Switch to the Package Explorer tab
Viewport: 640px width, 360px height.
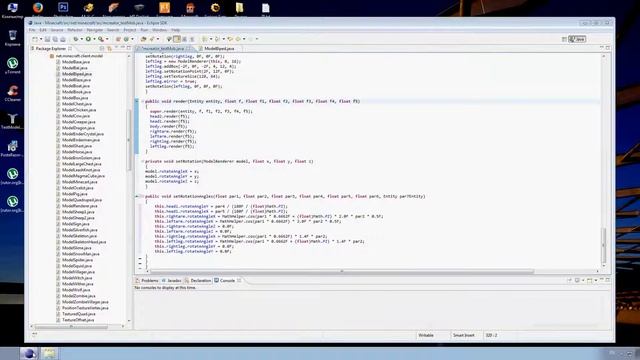point(51,49)
